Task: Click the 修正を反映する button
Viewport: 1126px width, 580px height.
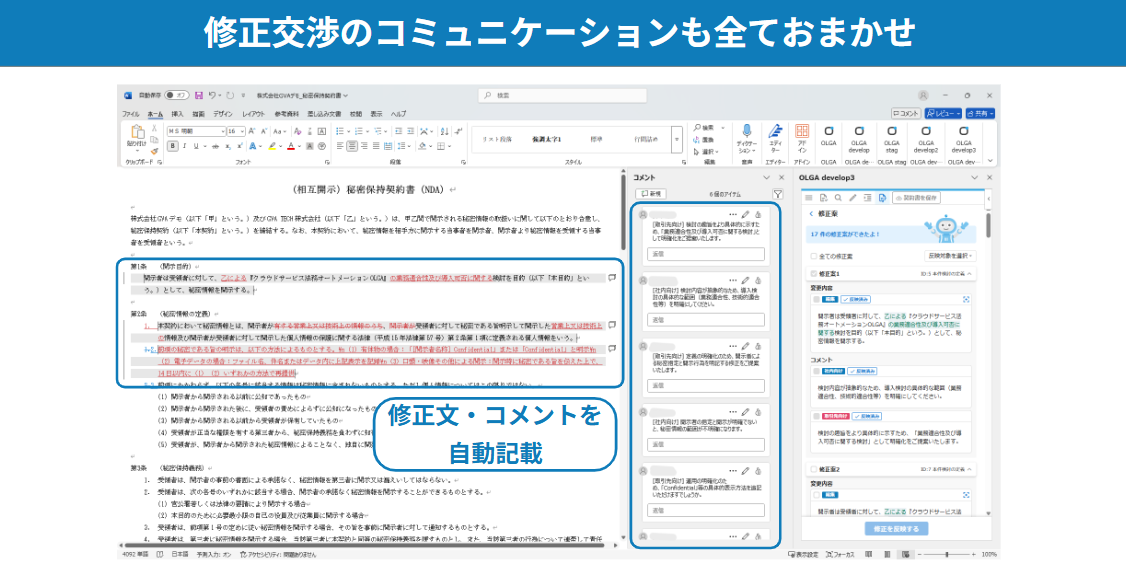Action: click(895, 528)
